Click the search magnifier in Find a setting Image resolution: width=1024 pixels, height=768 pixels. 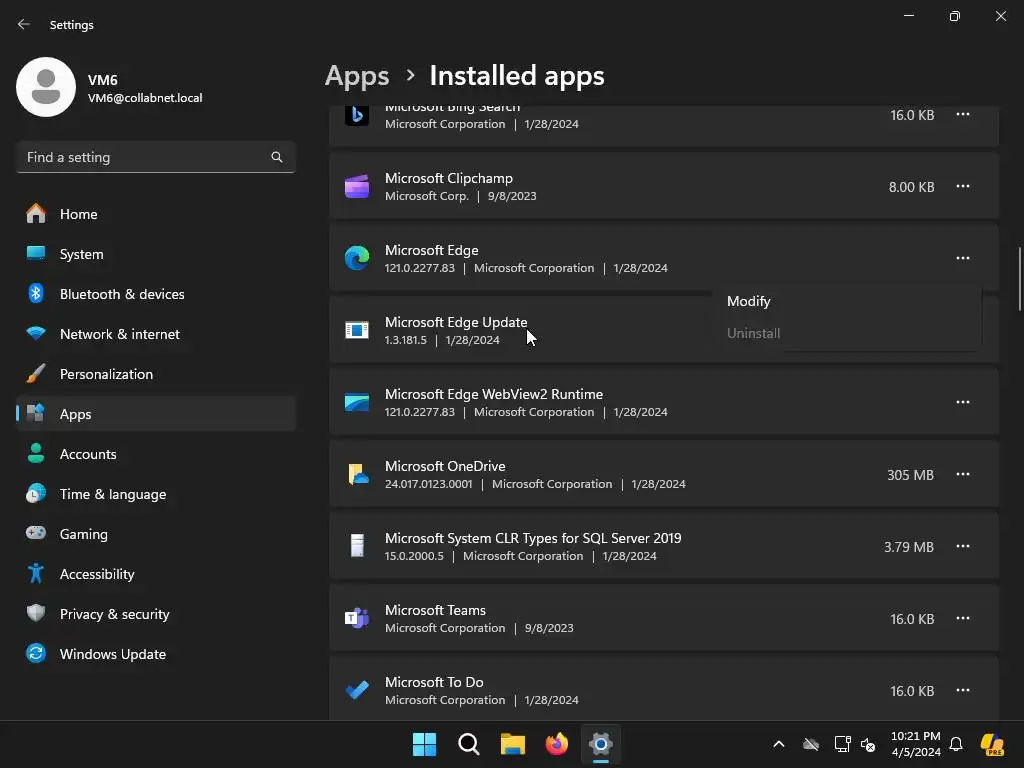pyautogui.click(x=277, y=157)
